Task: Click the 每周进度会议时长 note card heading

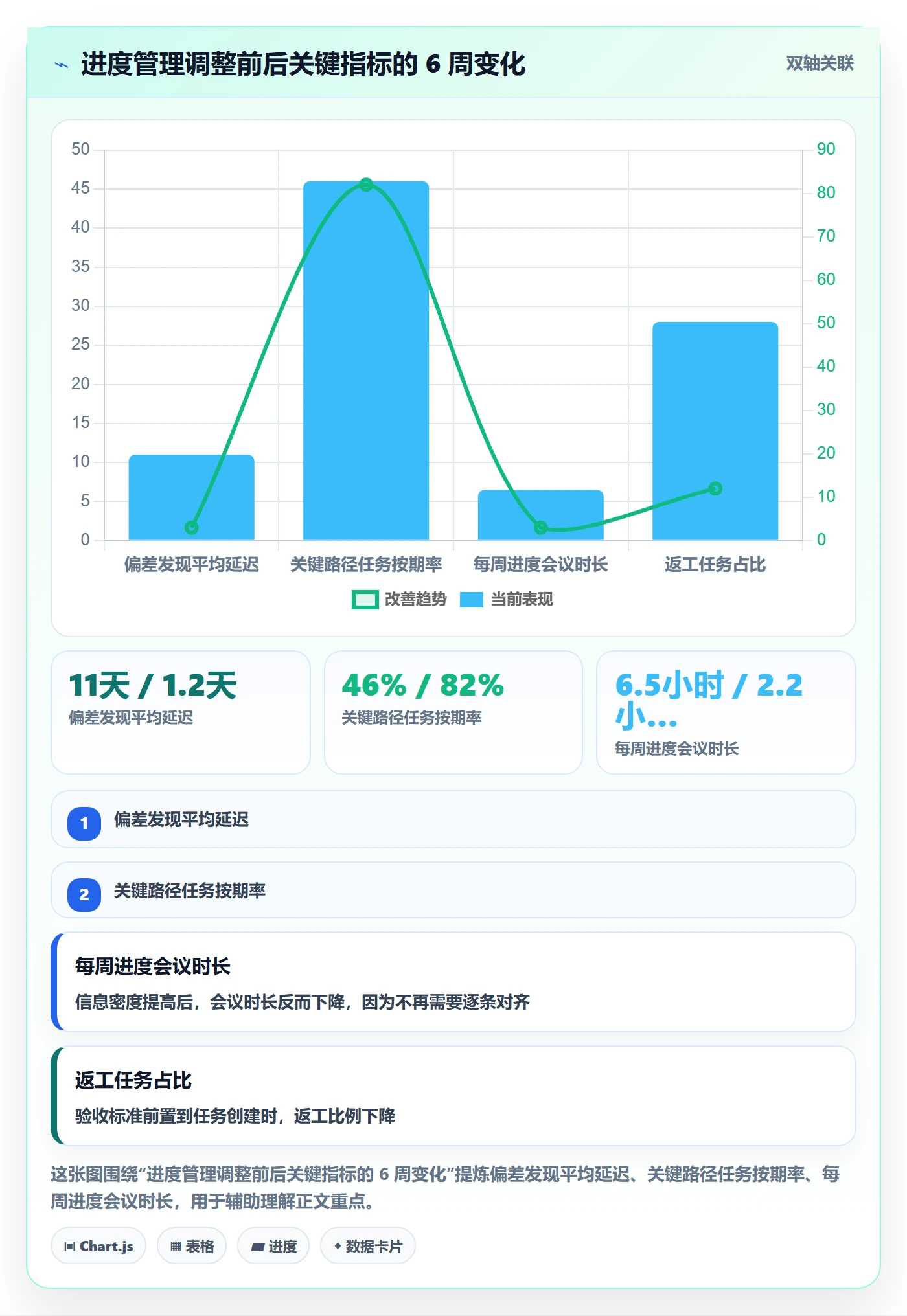Action: (x=153, y=966)
